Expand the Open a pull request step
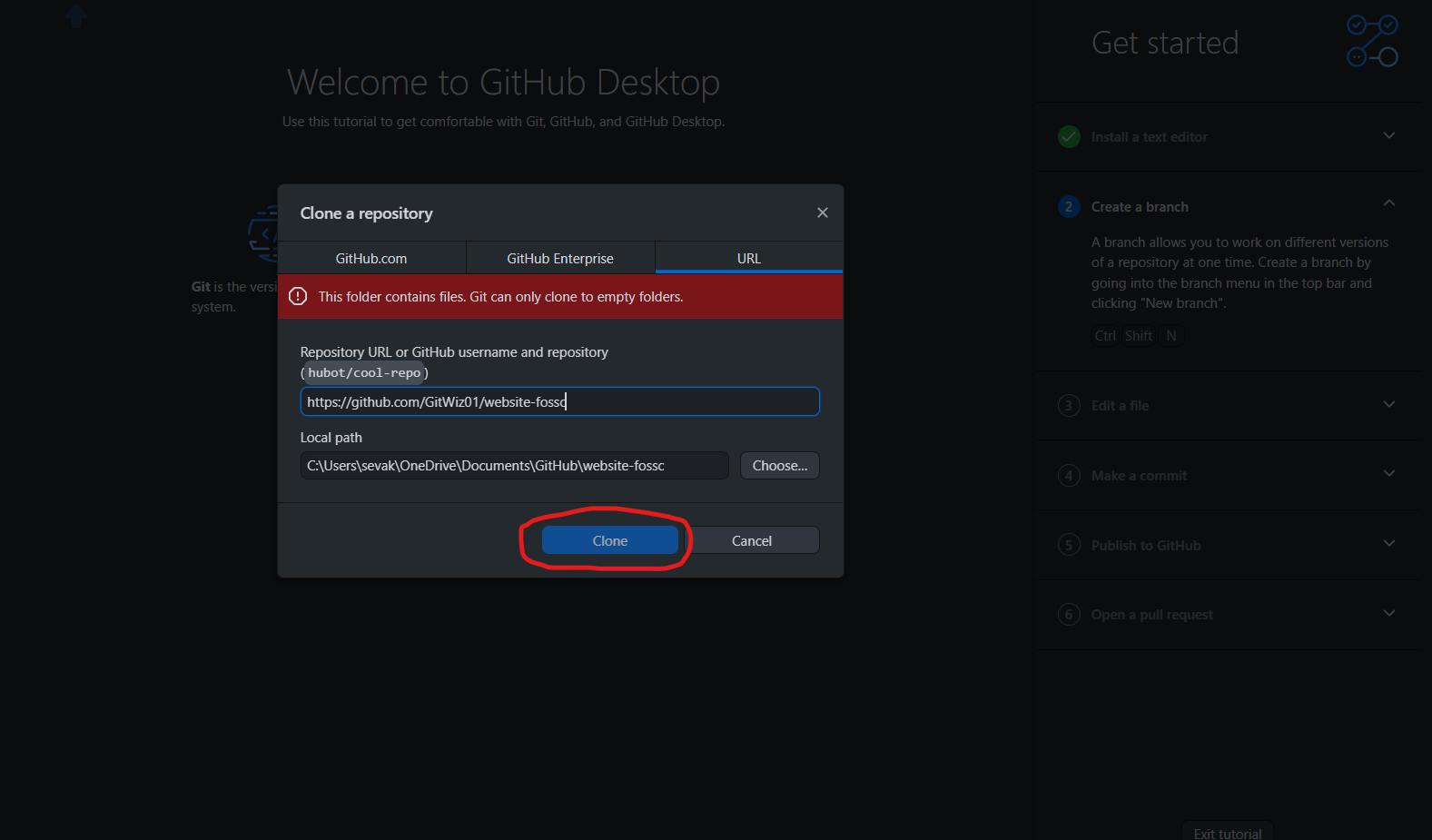The width and height of the screenshot is (1432, 840). 1389,614
